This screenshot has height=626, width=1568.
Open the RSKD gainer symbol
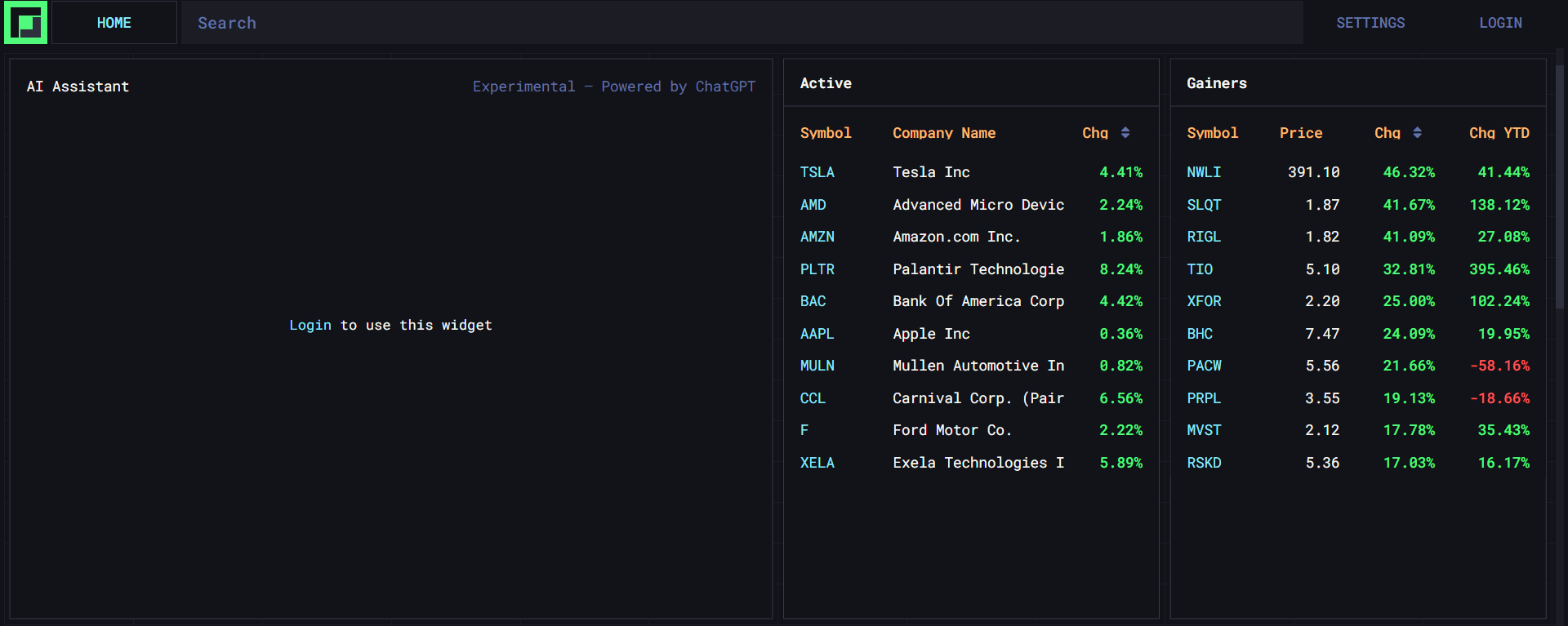pyautogui.click(x=1204, y=463)
